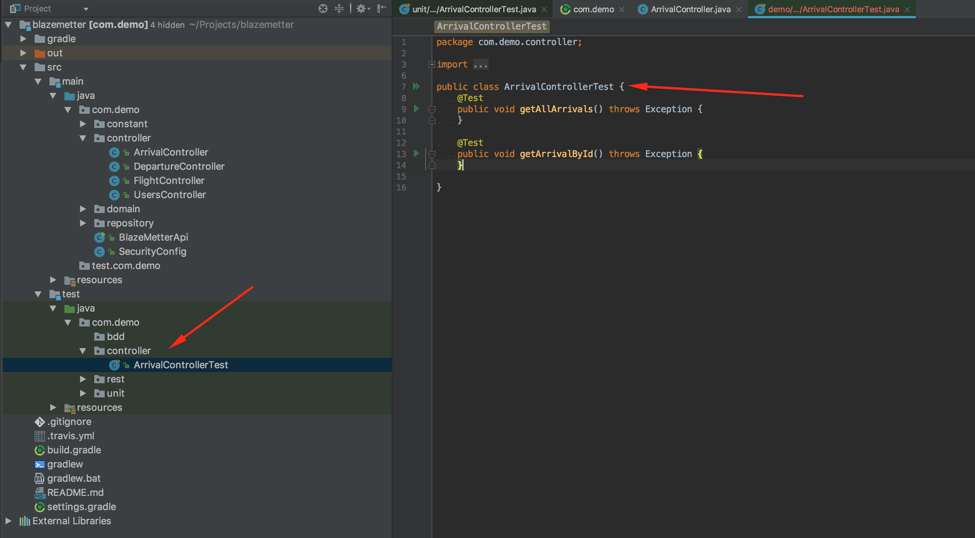This screenshot has width=975, height=538.
Task: Collapse the test controller folder
Action: click(x=83, y=351)
